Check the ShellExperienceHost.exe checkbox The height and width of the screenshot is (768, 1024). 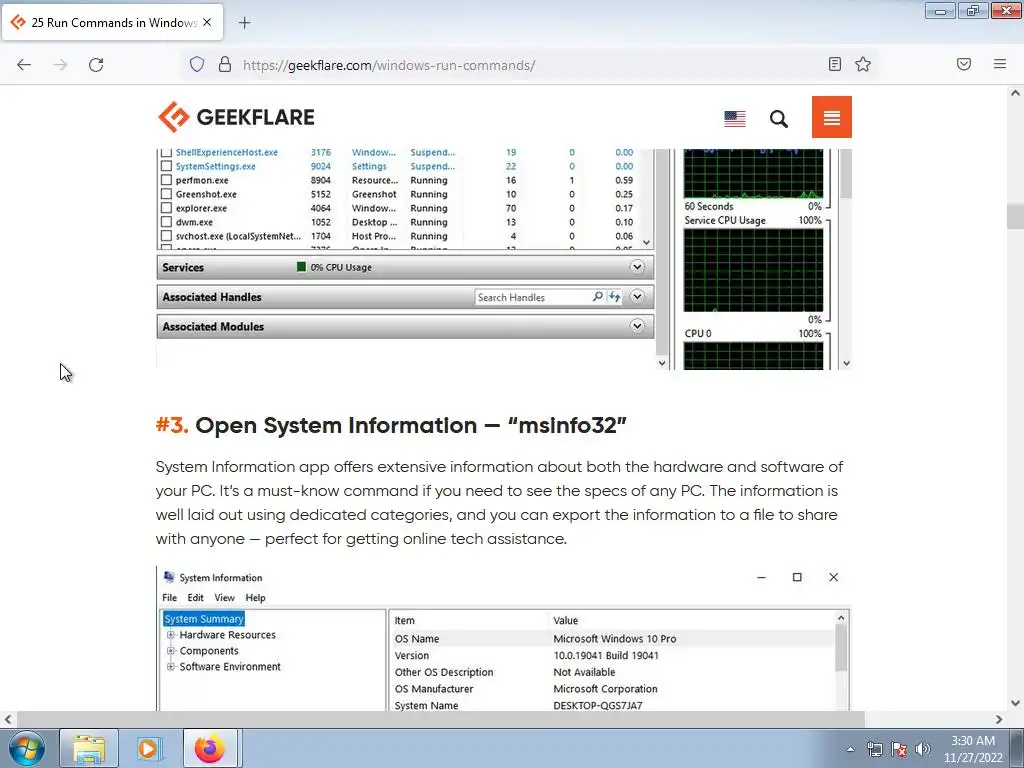167,153
